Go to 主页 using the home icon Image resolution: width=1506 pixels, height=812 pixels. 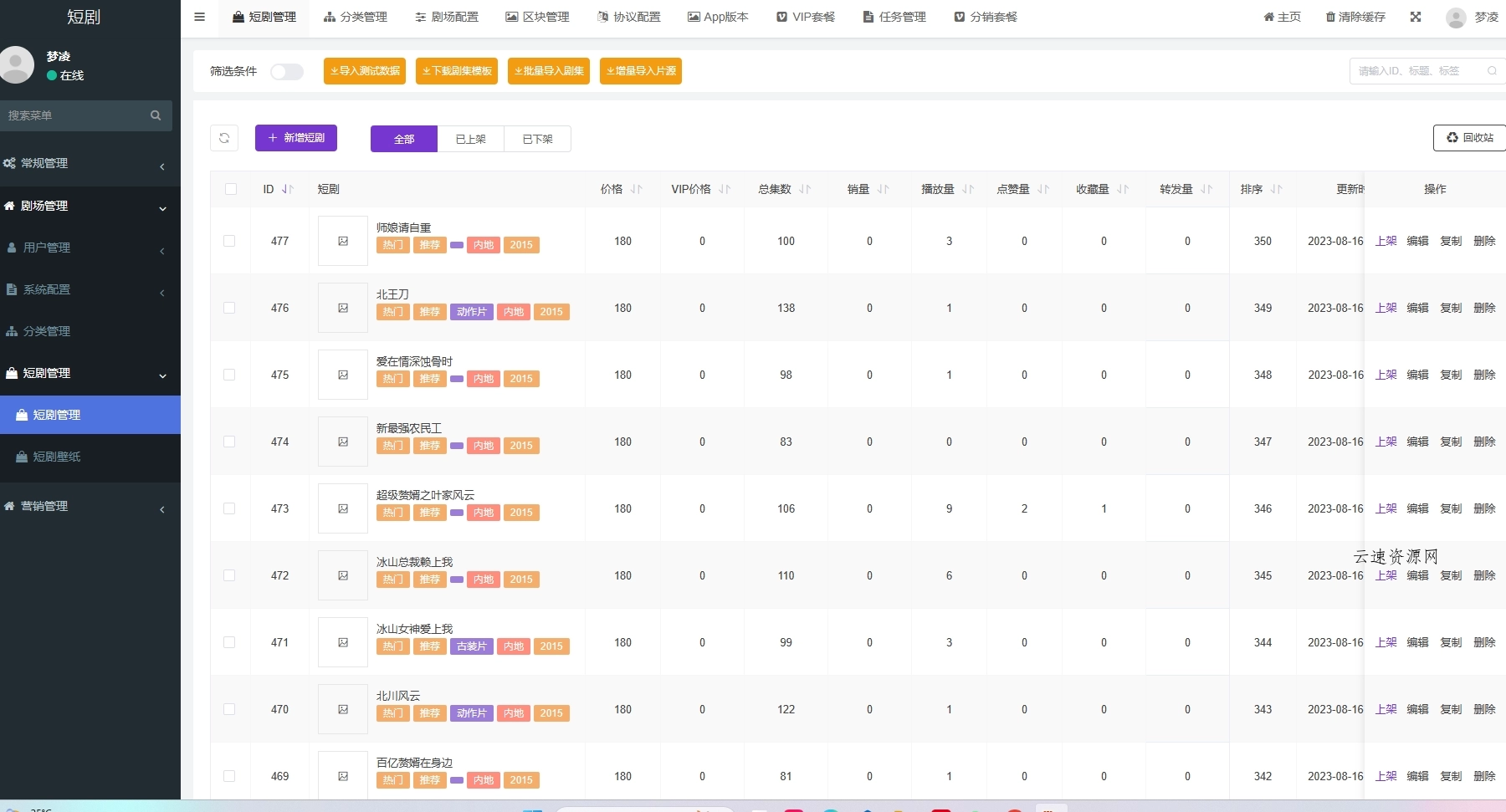[x=1282, y=17]
